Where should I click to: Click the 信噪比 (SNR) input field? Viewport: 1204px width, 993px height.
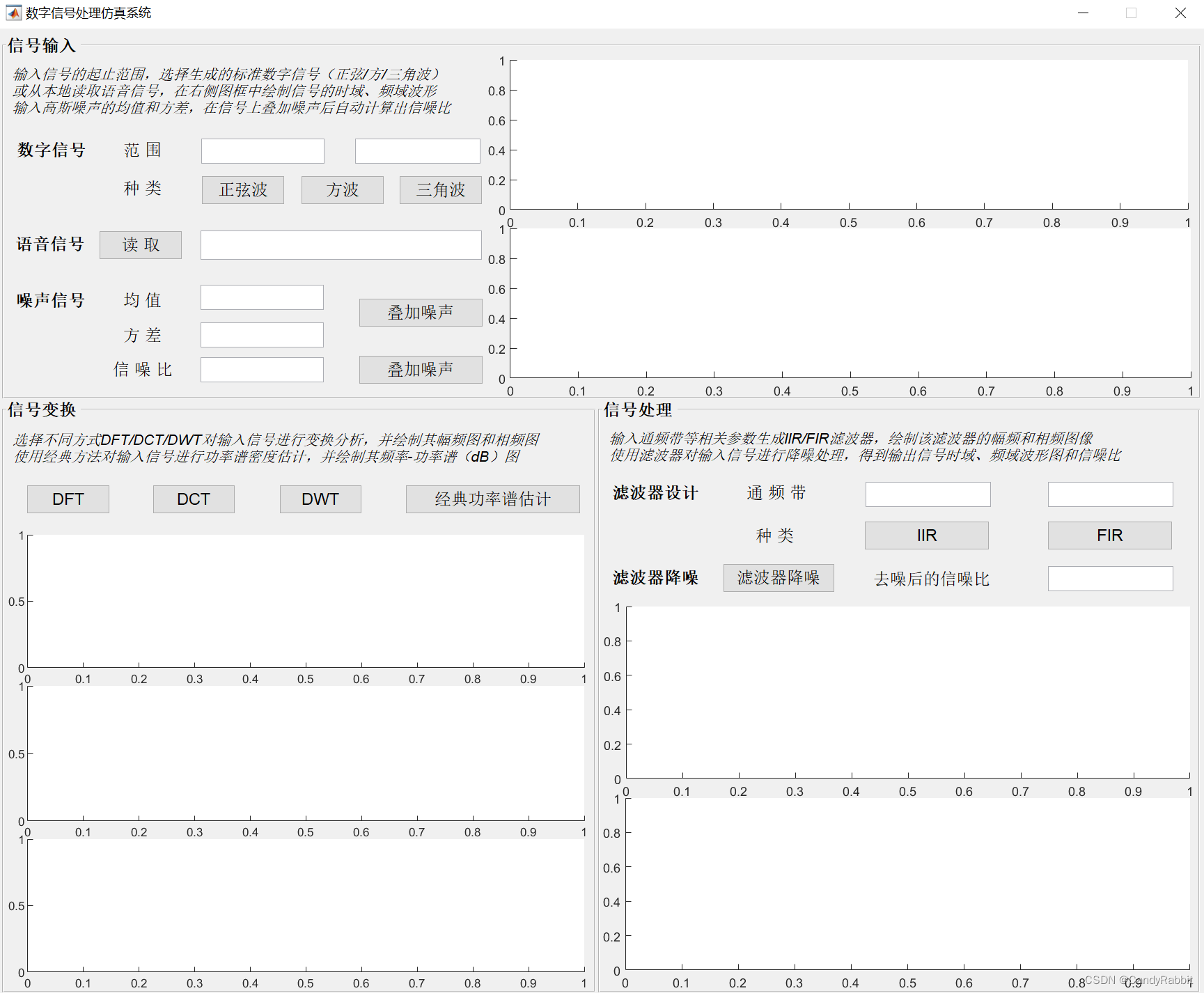click(261, 369)
